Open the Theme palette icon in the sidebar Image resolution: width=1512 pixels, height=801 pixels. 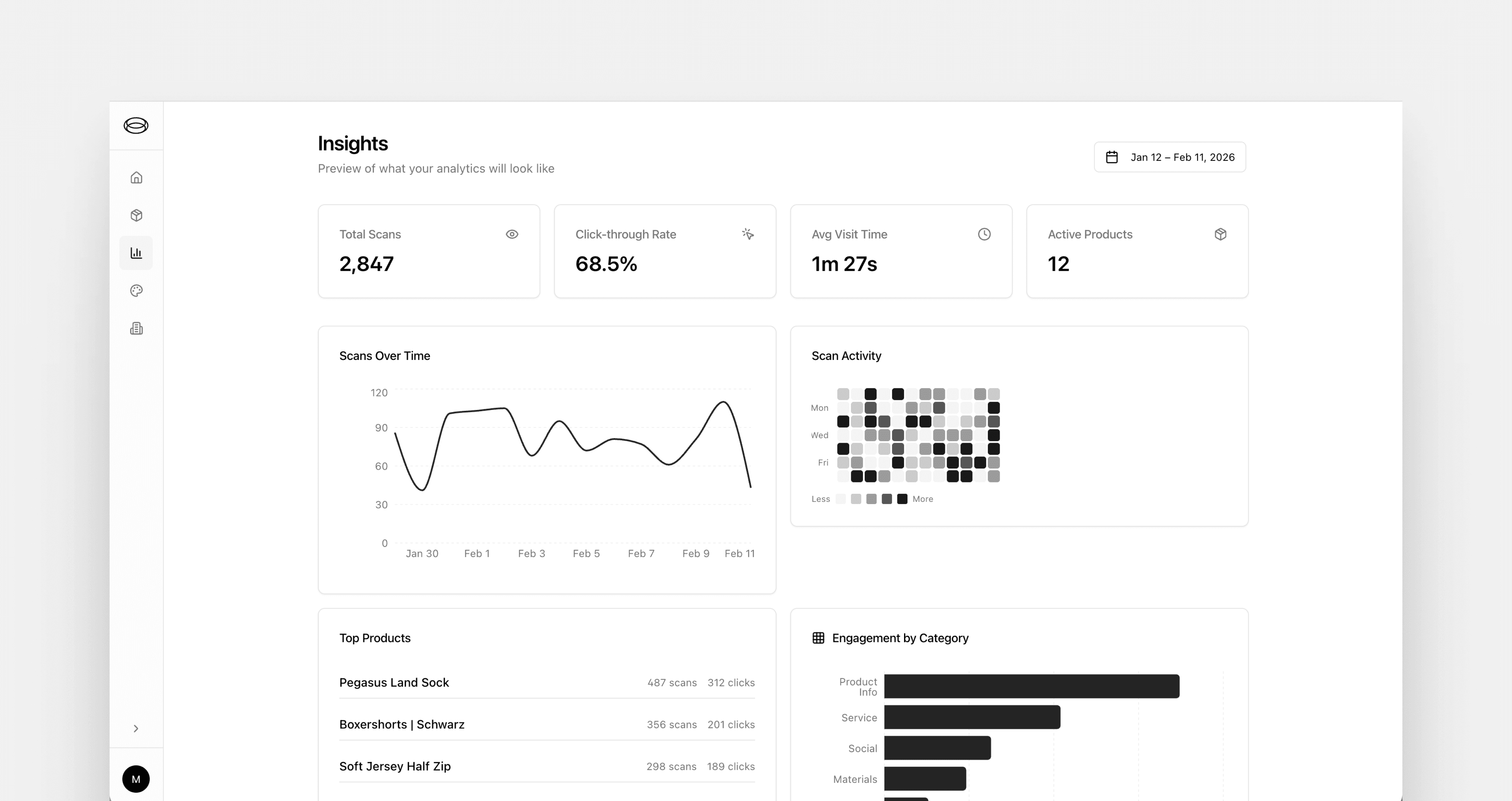tap(136, 291)
